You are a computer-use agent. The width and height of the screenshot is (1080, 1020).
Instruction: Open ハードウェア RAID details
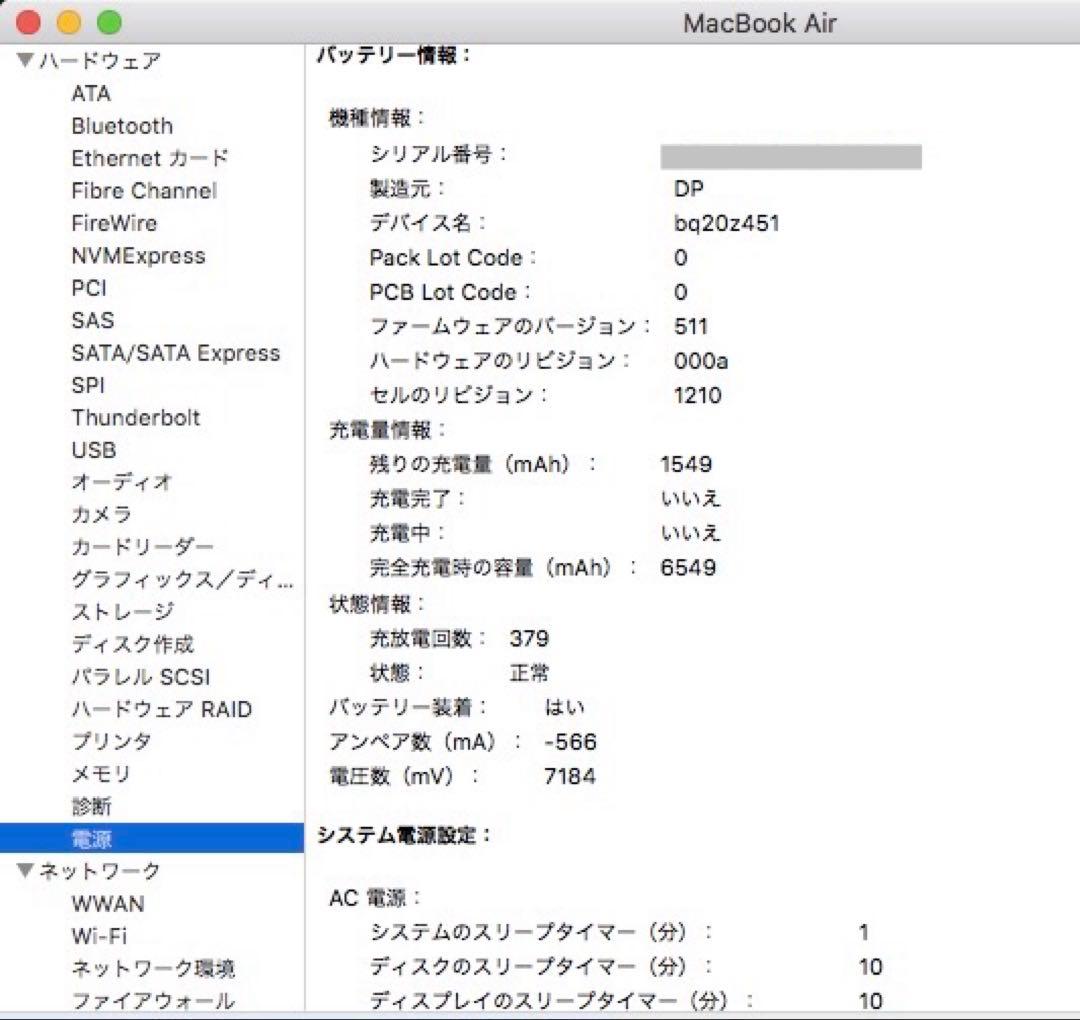point(162,708)
